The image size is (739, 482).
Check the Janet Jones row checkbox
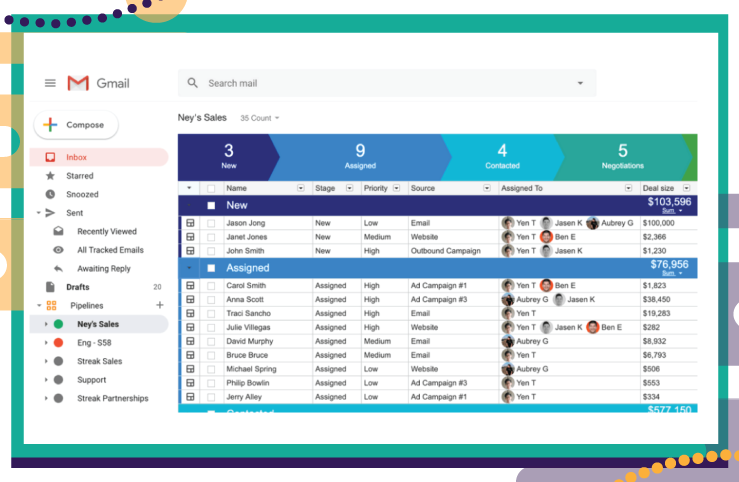click(x=211, y=237)
